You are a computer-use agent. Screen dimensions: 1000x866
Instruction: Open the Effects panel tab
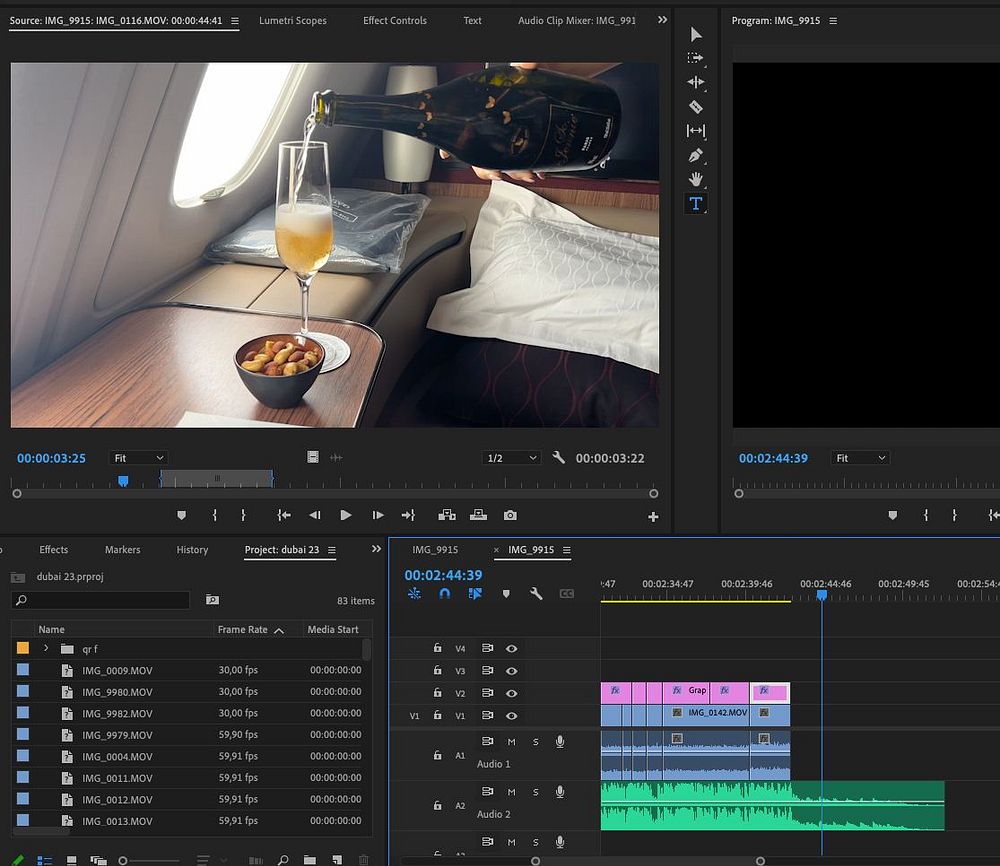point(54,550)
